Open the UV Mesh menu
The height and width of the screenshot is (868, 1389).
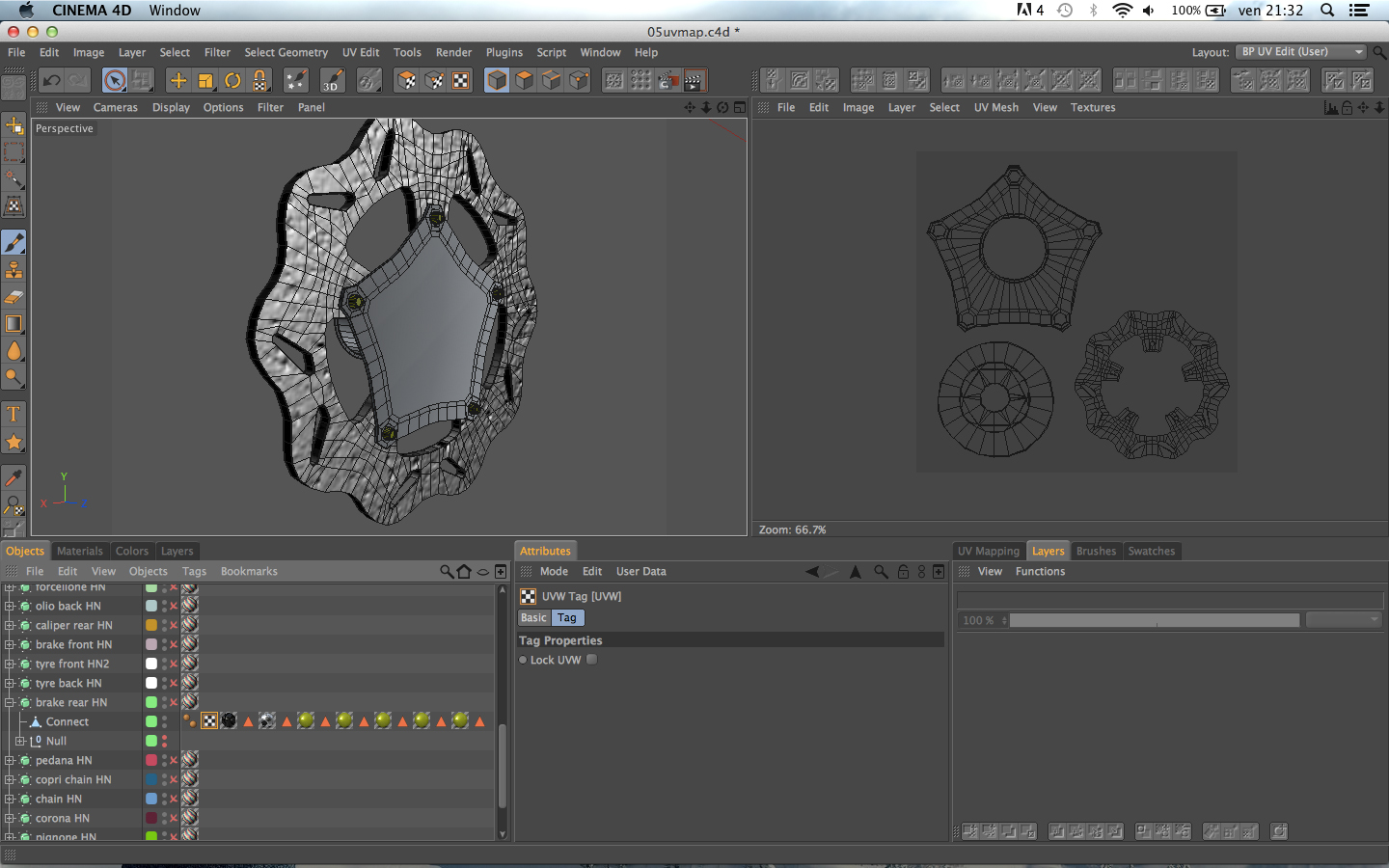point(995,107)
